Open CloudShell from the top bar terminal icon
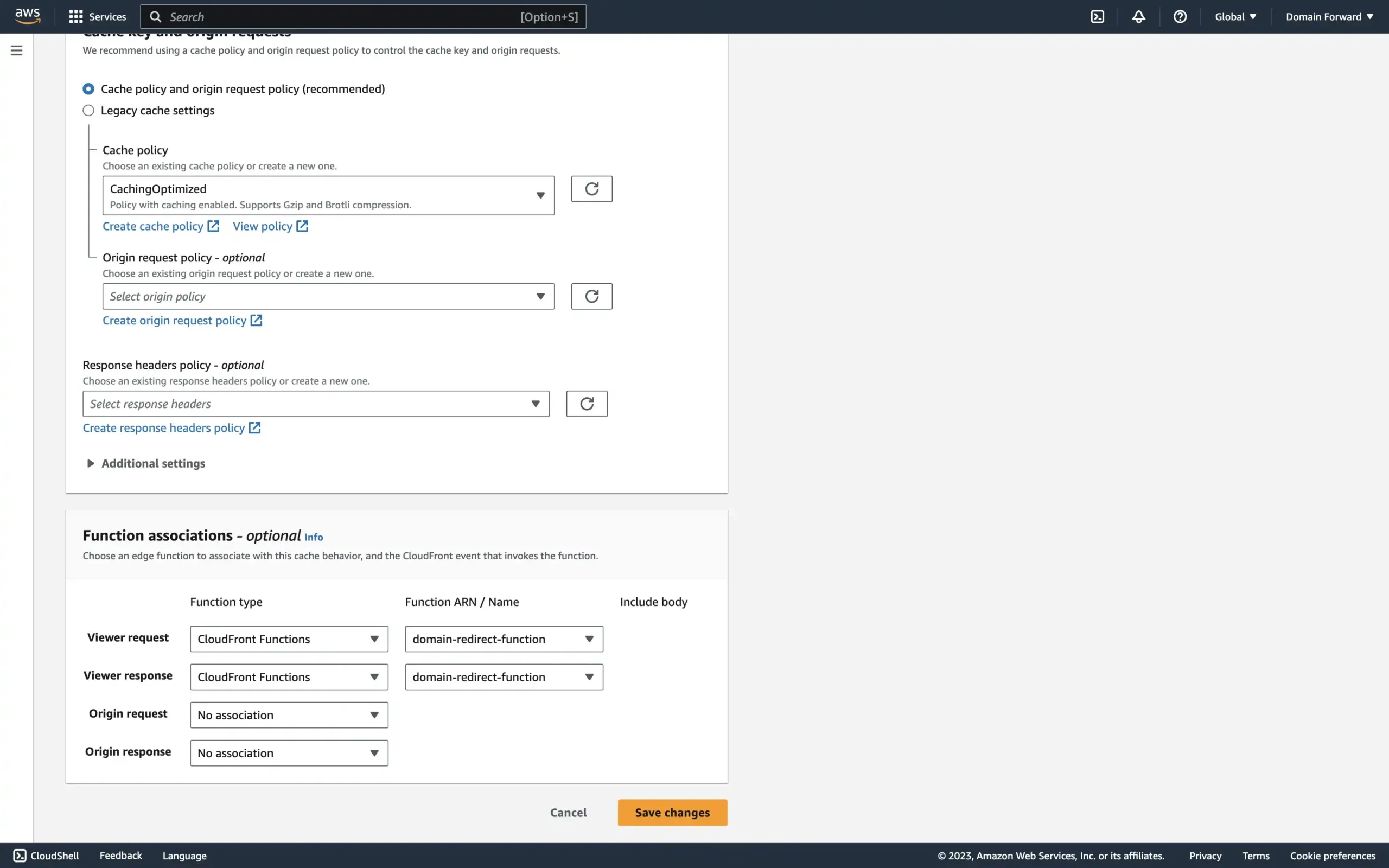Viewport: 1389px width, 868px height. [x=1097, y=16]
